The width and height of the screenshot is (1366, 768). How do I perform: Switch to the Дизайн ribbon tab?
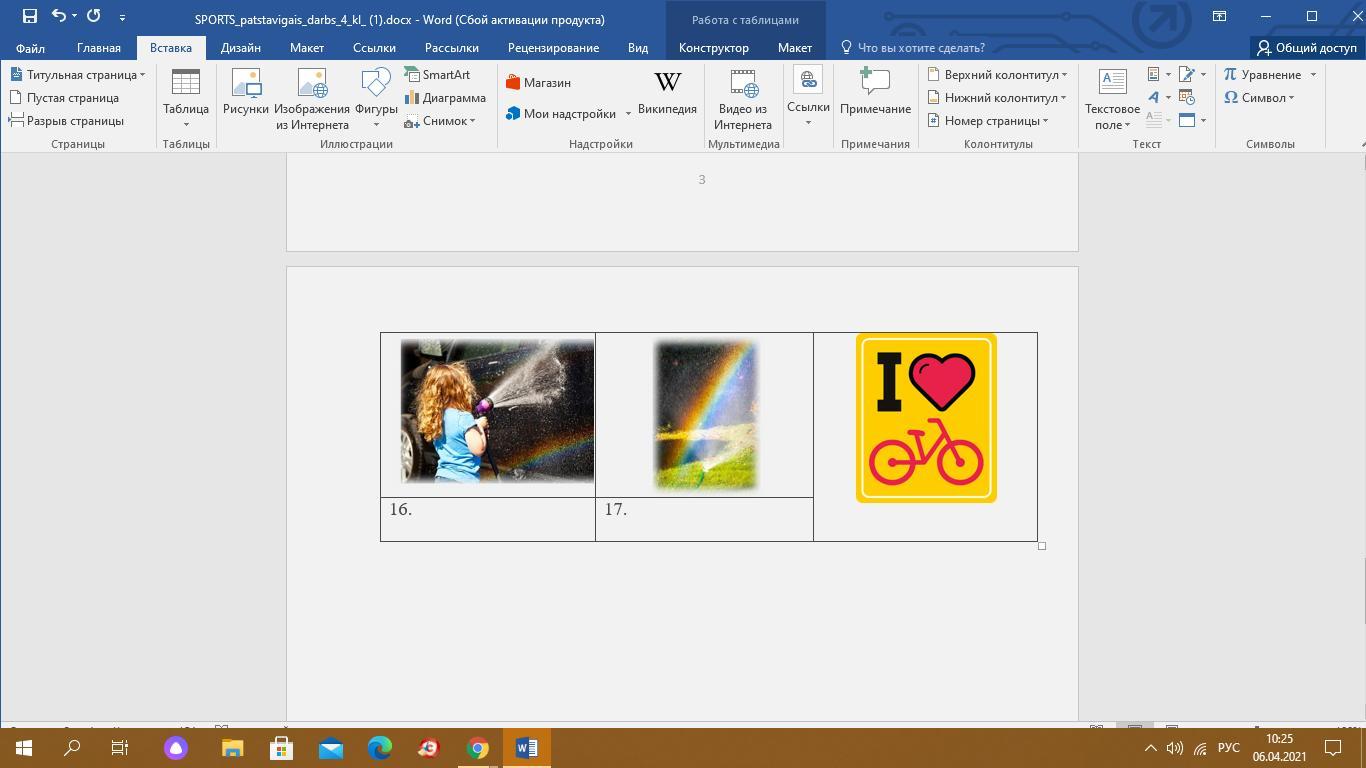(241, 48)
